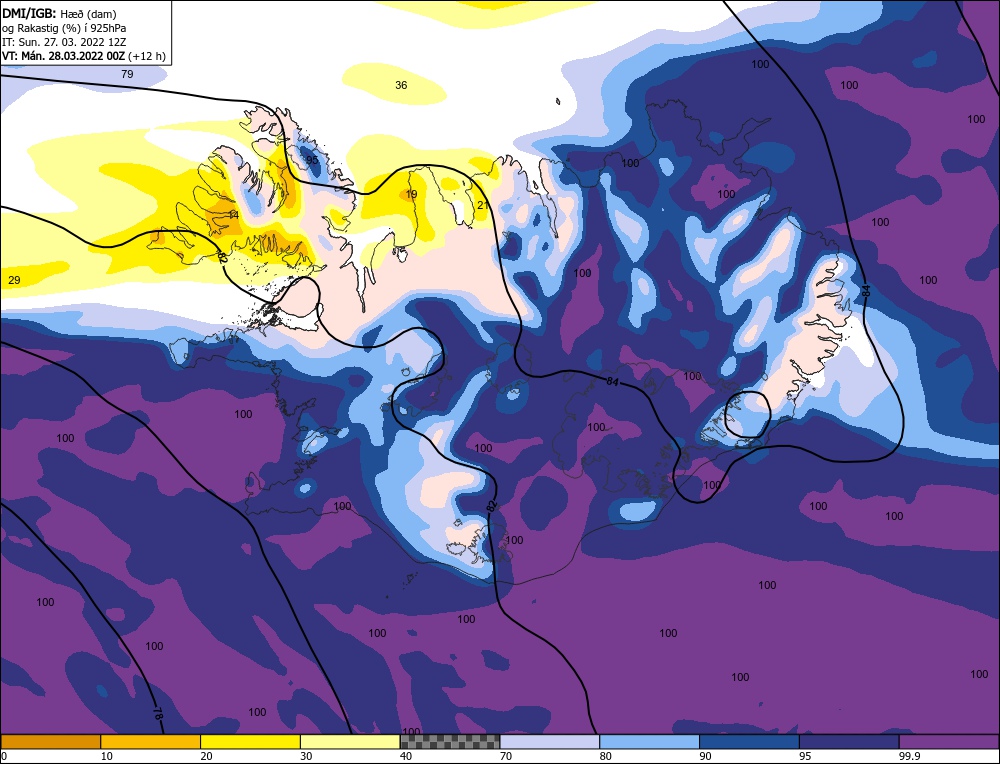This screenshot has height=764, width=1000.
Task: Click the legend scale label '10'
Action: coord(107,756)
